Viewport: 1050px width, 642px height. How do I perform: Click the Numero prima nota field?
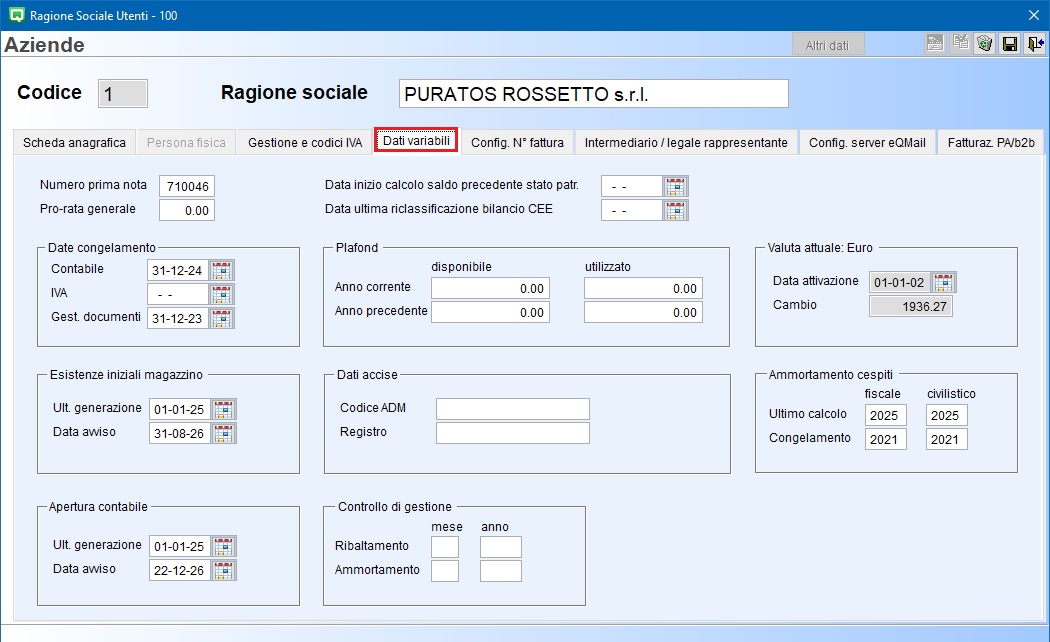(187, 186)
